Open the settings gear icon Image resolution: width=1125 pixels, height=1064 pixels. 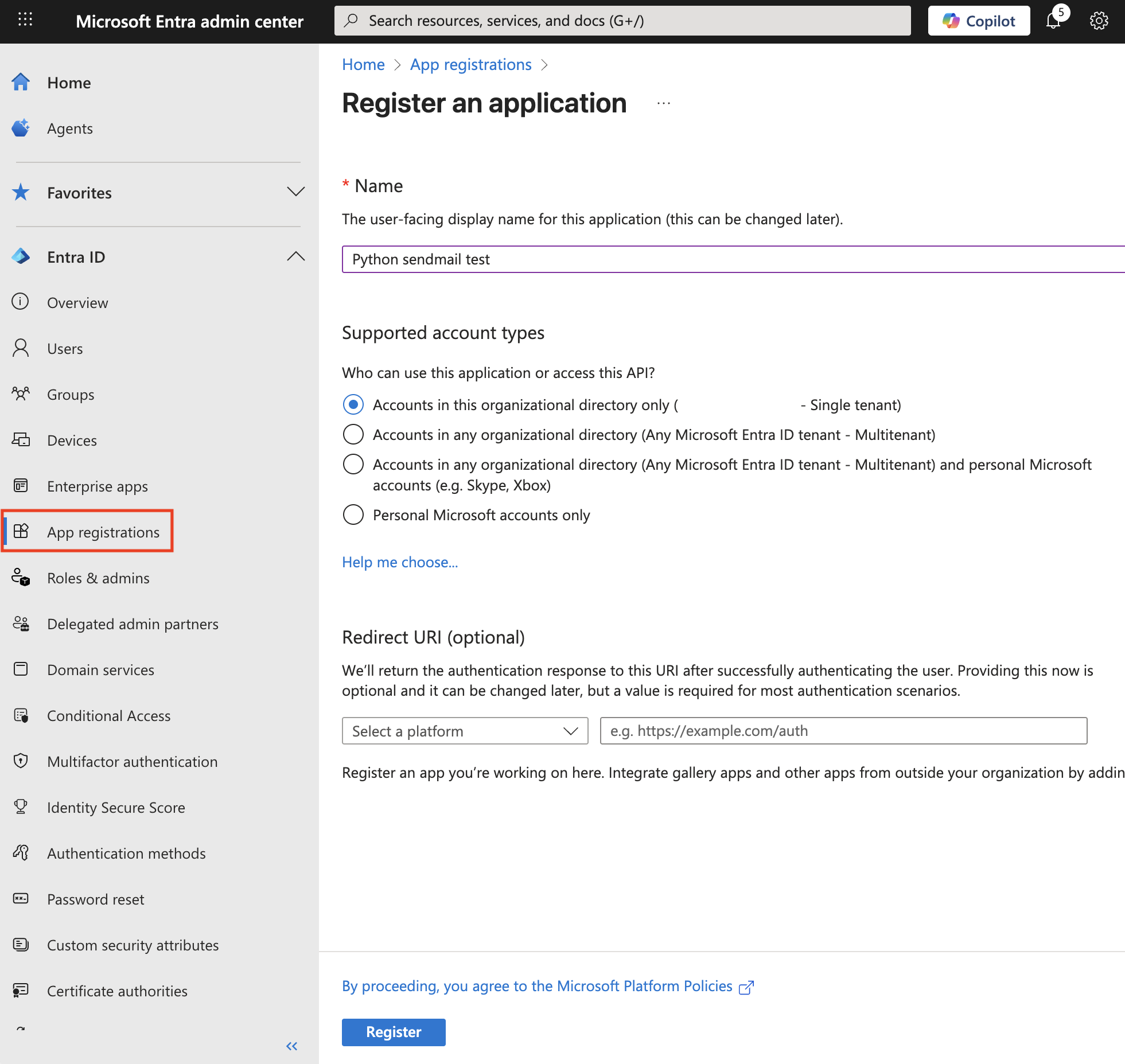[x=1098, y=21]
